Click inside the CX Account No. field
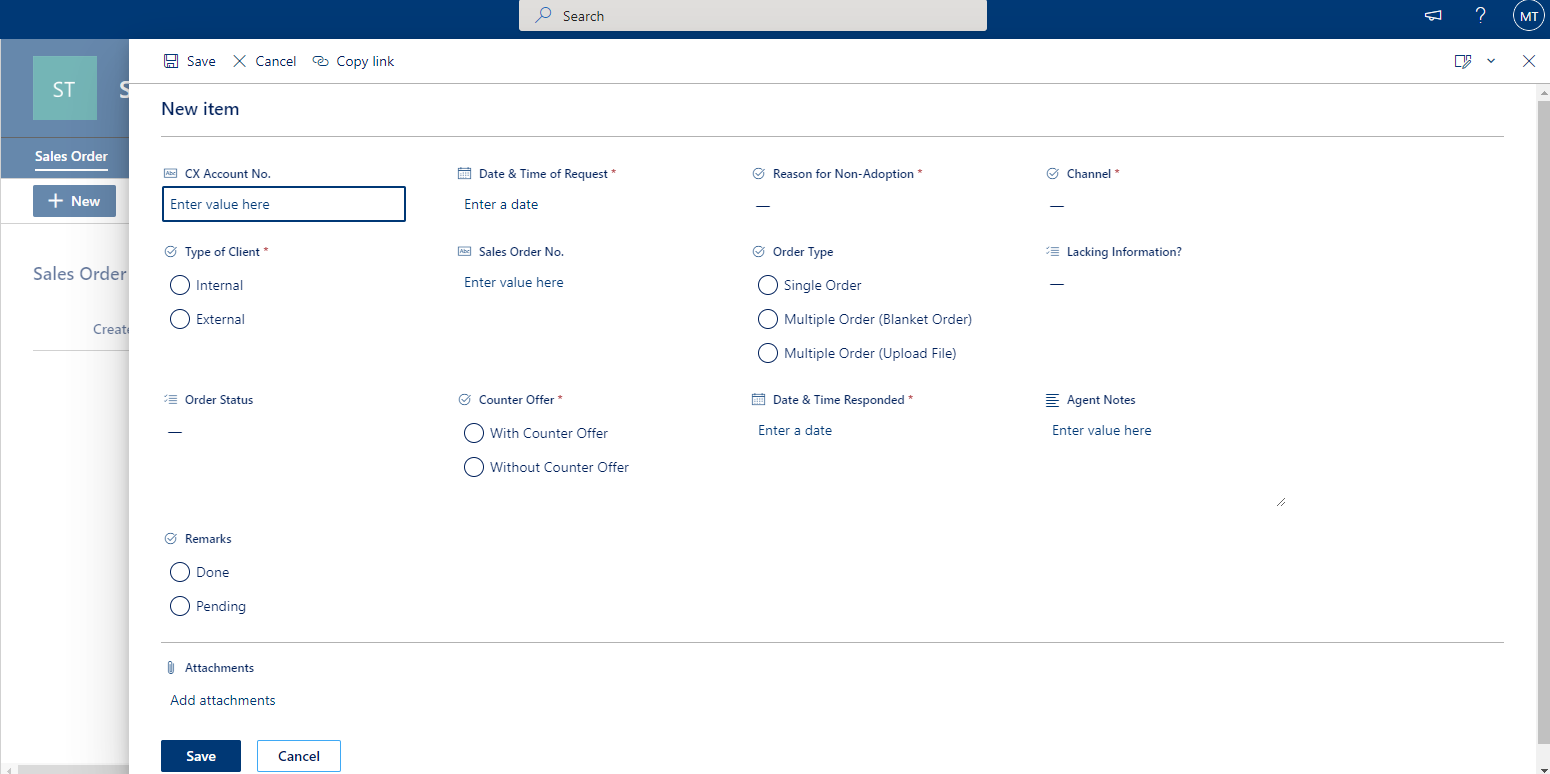 click(x=283, y=204)
